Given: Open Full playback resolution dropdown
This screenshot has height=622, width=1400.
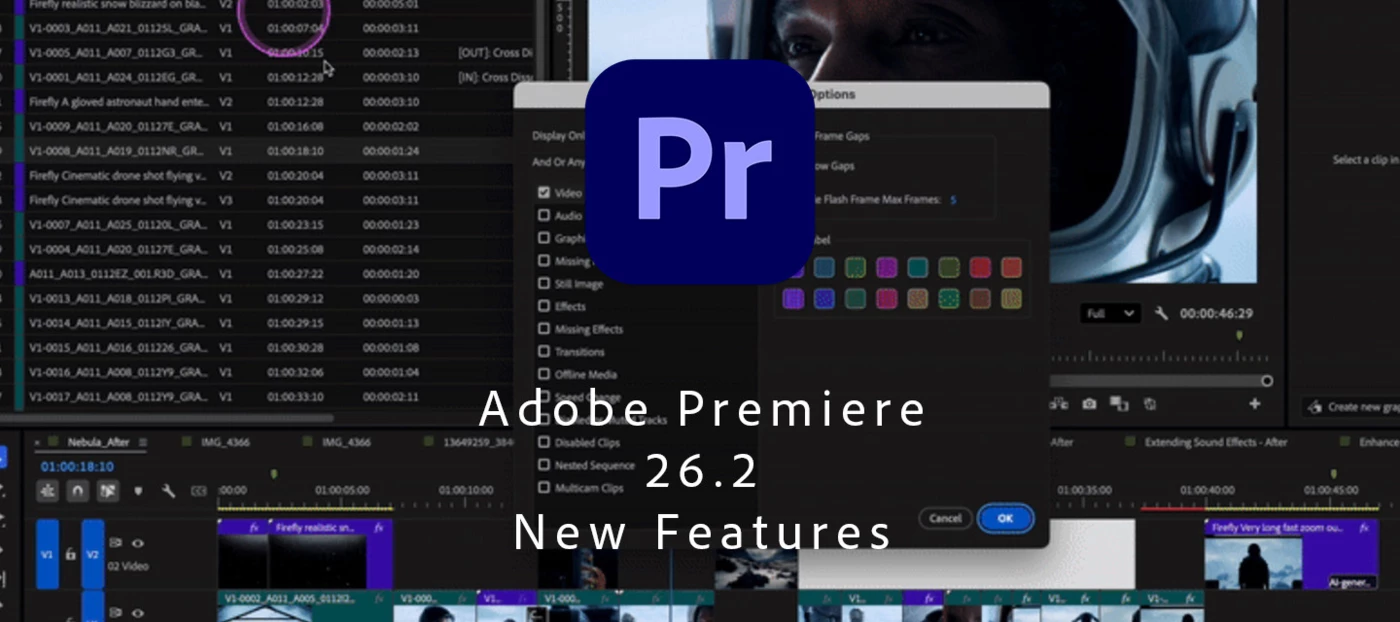Looking at the screenshot, I should coord(1111,313).
